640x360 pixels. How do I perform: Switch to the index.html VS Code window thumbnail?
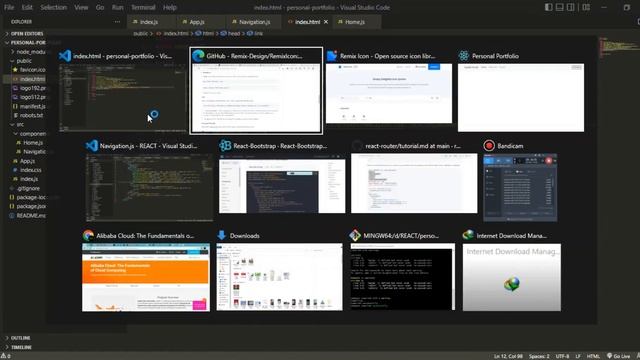click(122, 98)
